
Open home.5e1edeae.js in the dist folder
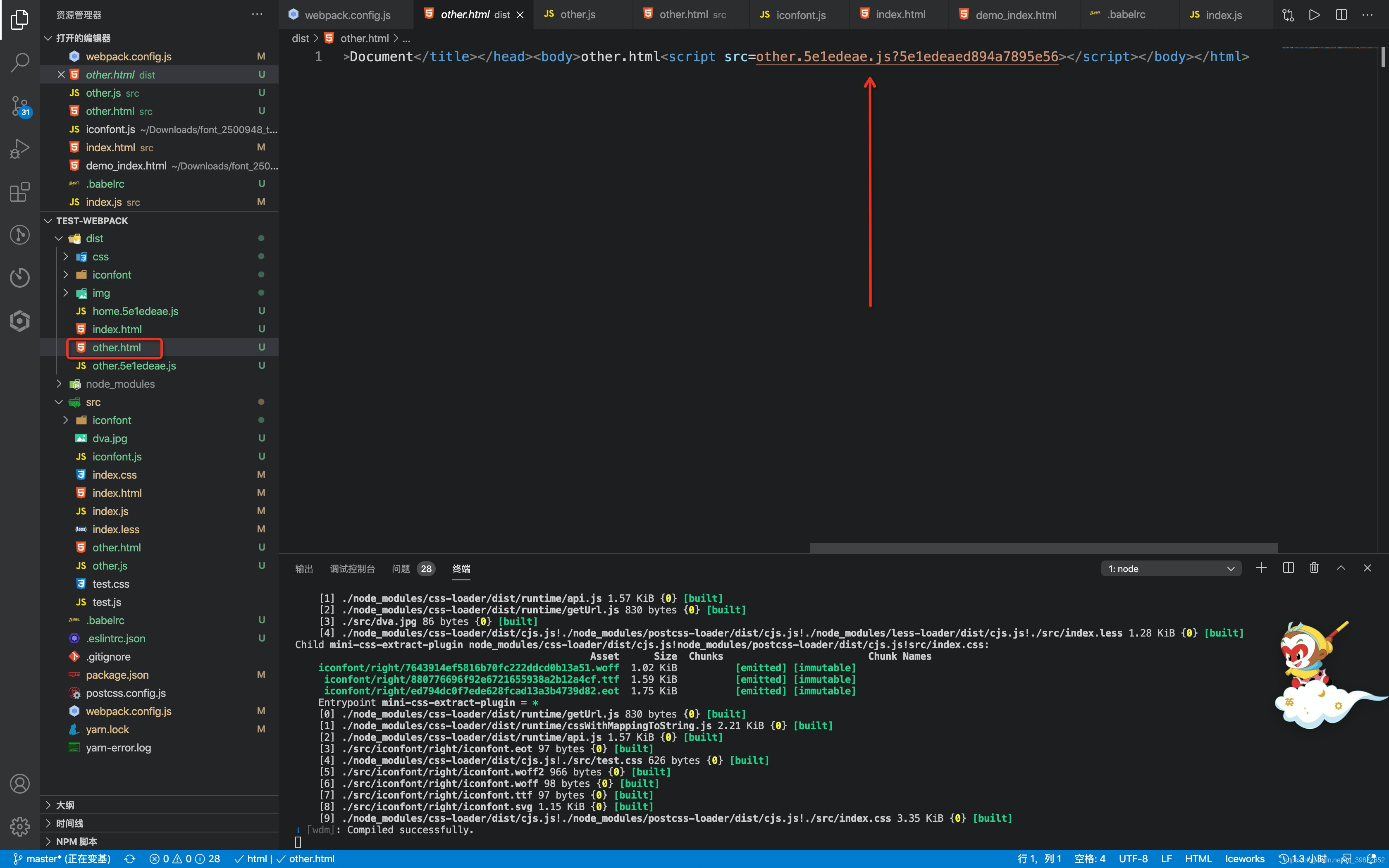159,311
